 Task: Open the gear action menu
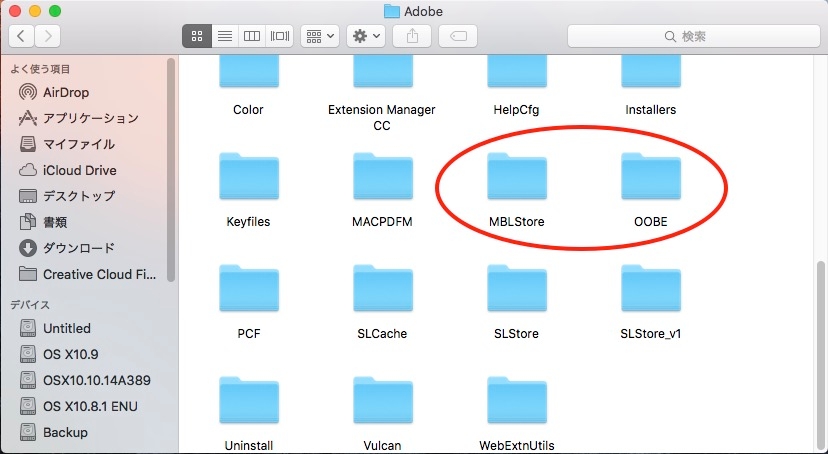366,36
